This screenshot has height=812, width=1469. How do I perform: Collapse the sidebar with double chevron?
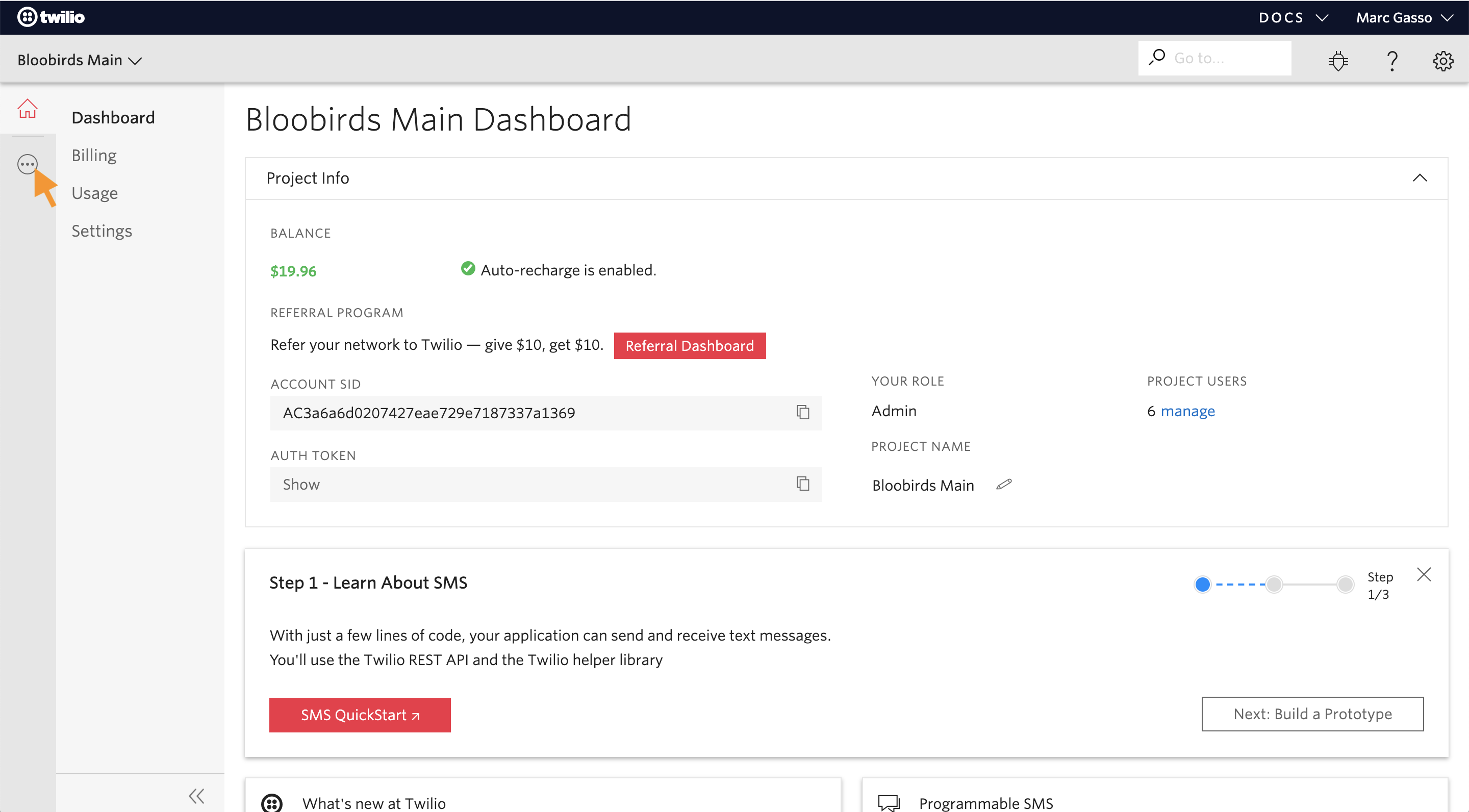pos(197,796)
